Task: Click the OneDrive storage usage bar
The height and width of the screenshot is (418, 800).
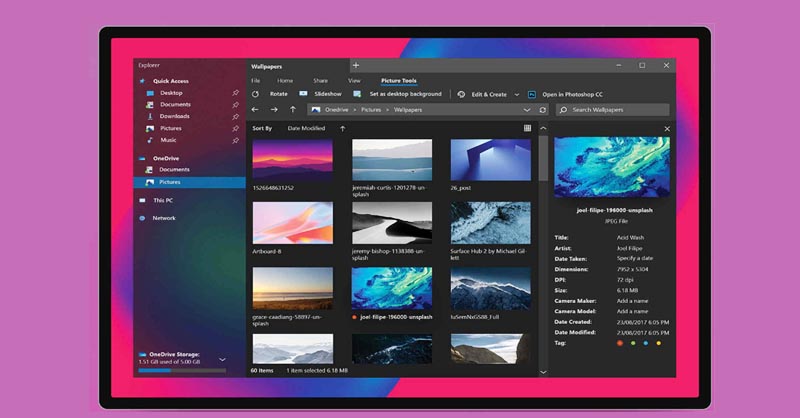Action: tap(182, 371)
